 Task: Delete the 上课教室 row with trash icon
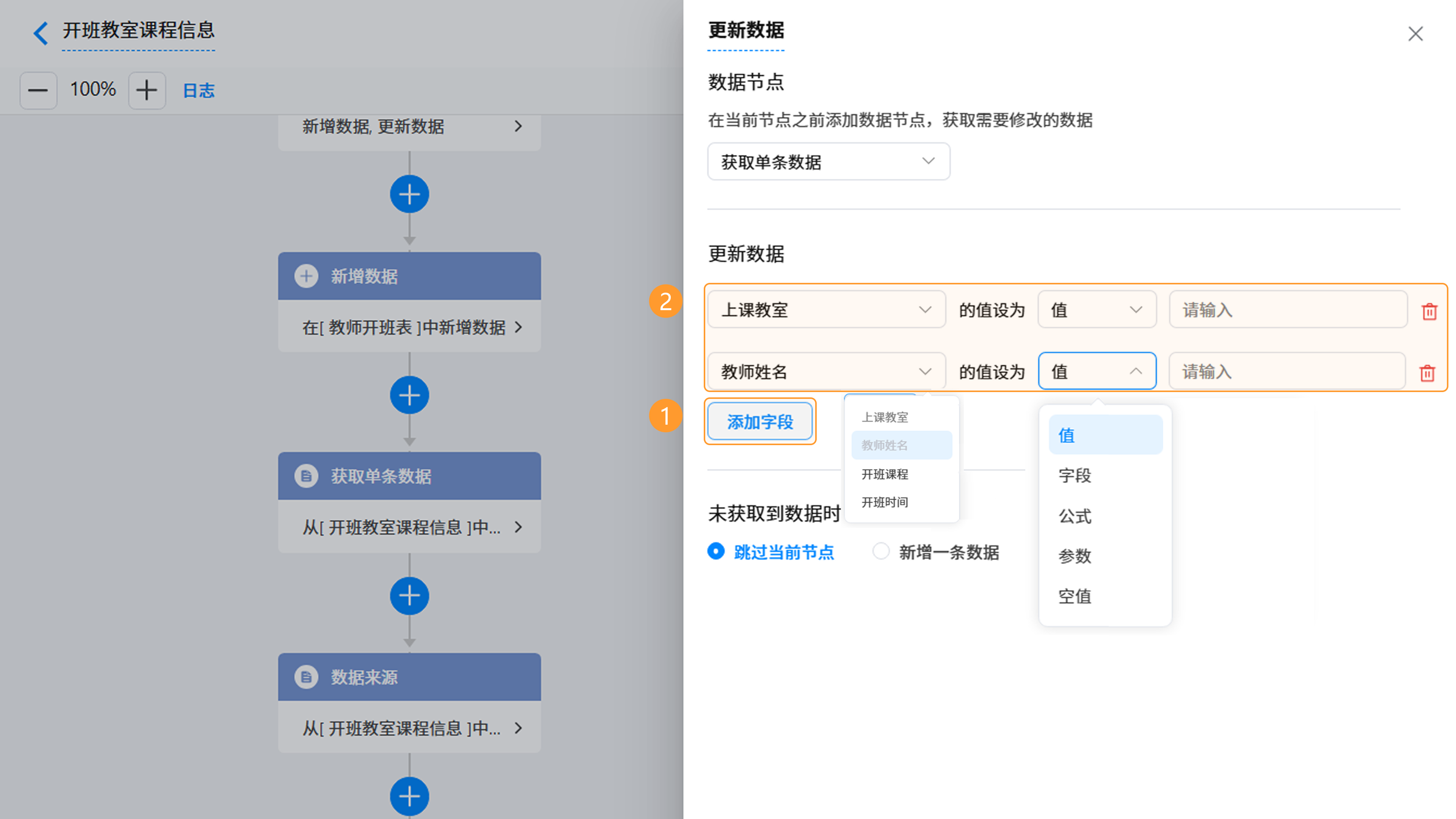tap(1429, 311)
